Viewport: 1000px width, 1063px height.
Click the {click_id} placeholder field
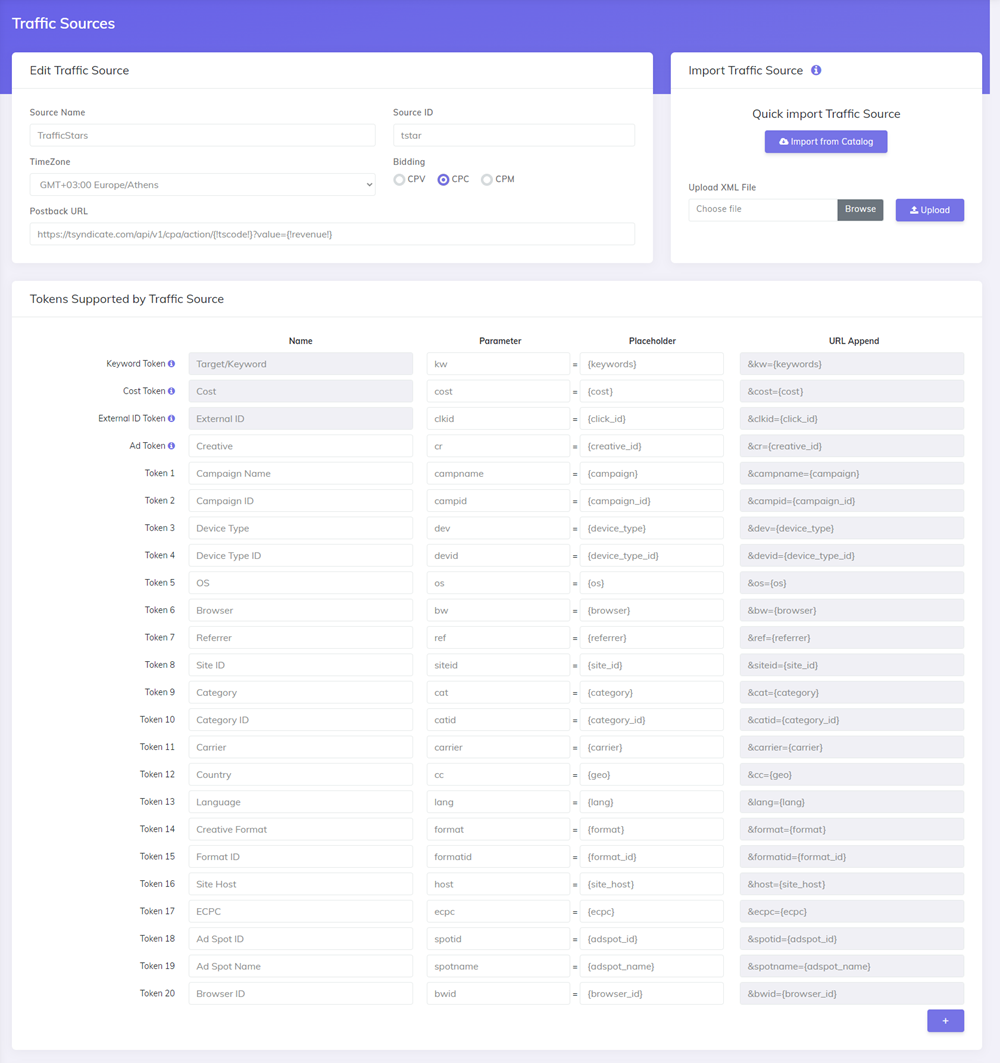(652, 419)
